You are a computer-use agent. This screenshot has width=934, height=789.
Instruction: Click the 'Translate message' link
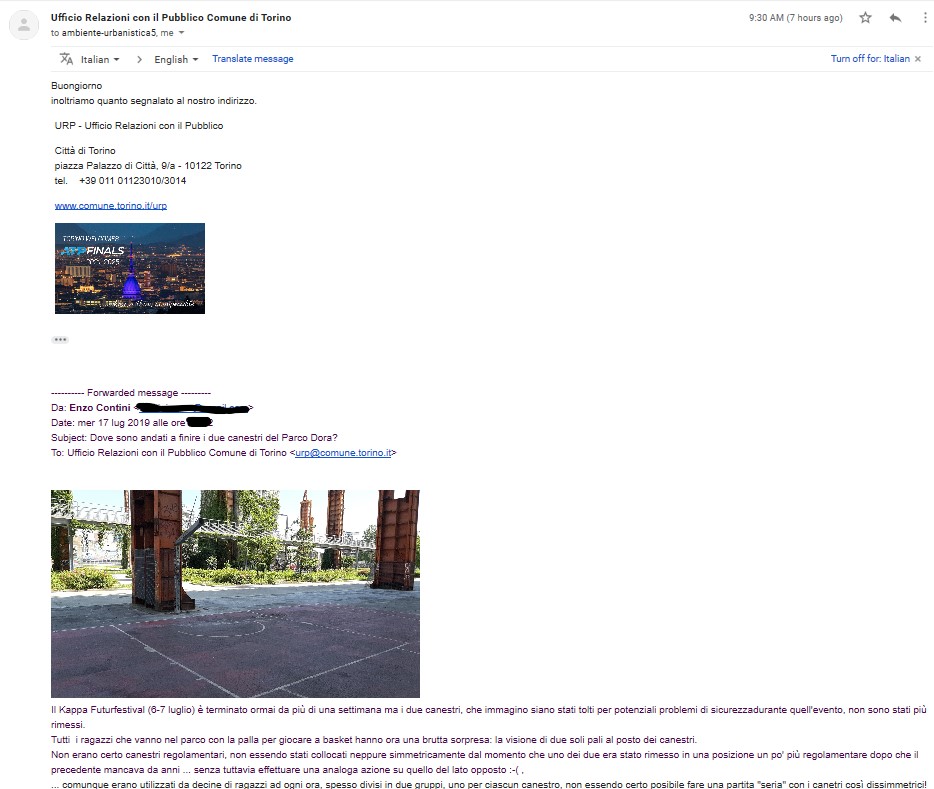[x=252, y=59]
